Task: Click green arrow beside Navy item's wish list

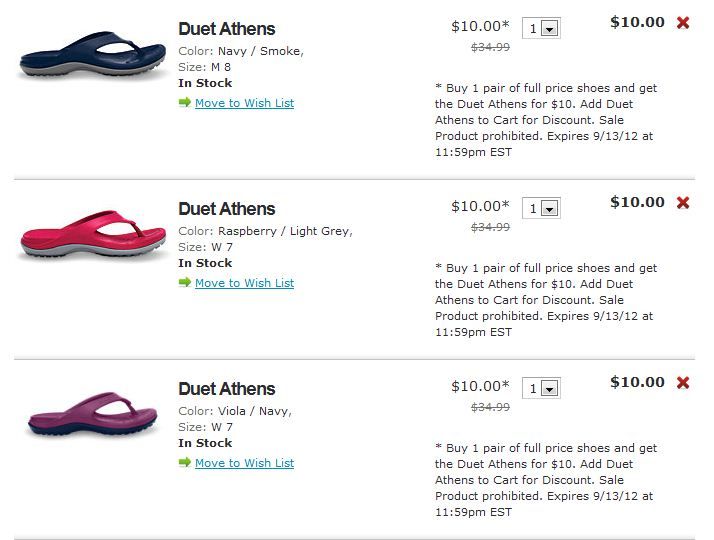Action: click(x=185, y=103)
